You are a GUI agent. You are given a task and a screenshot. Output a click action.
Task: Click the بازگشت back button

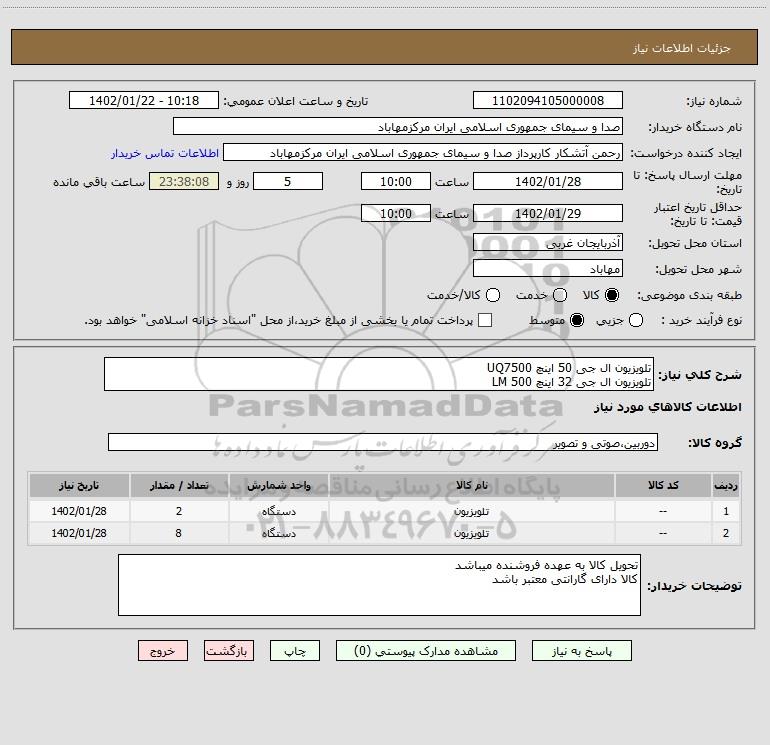(229, 651)
